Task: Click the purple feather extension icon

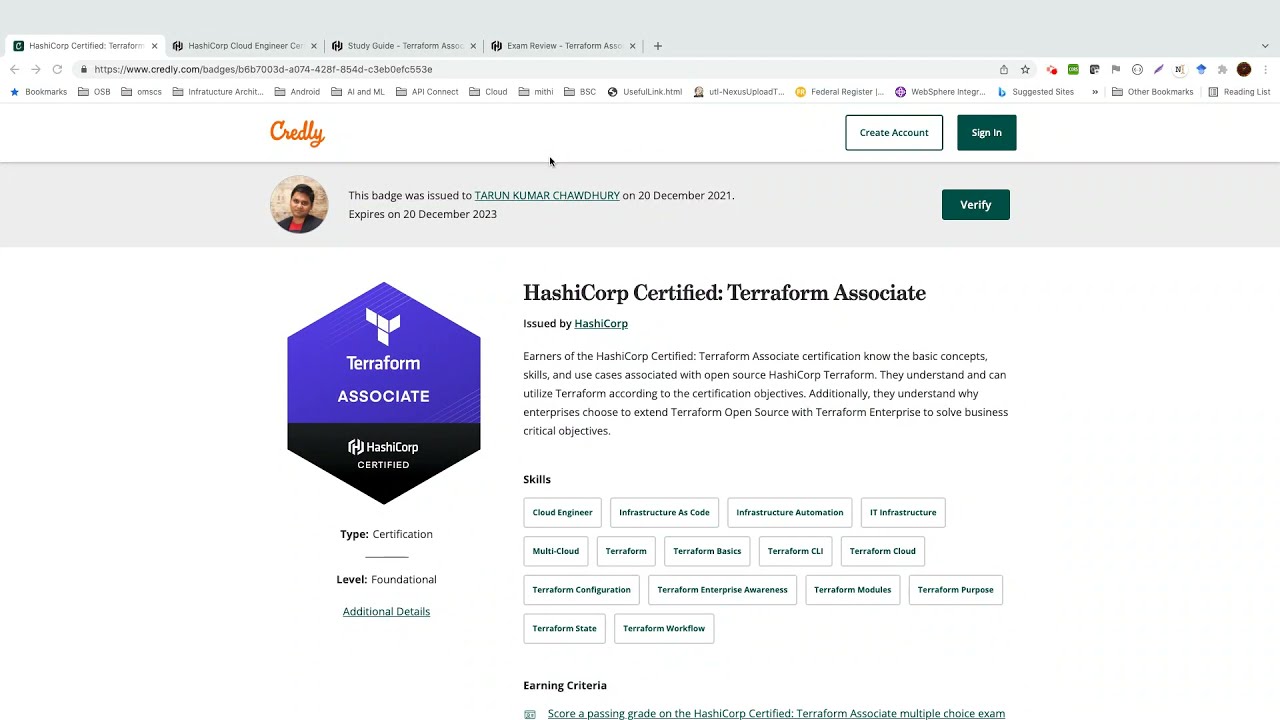Action: tap(1158, 69)
